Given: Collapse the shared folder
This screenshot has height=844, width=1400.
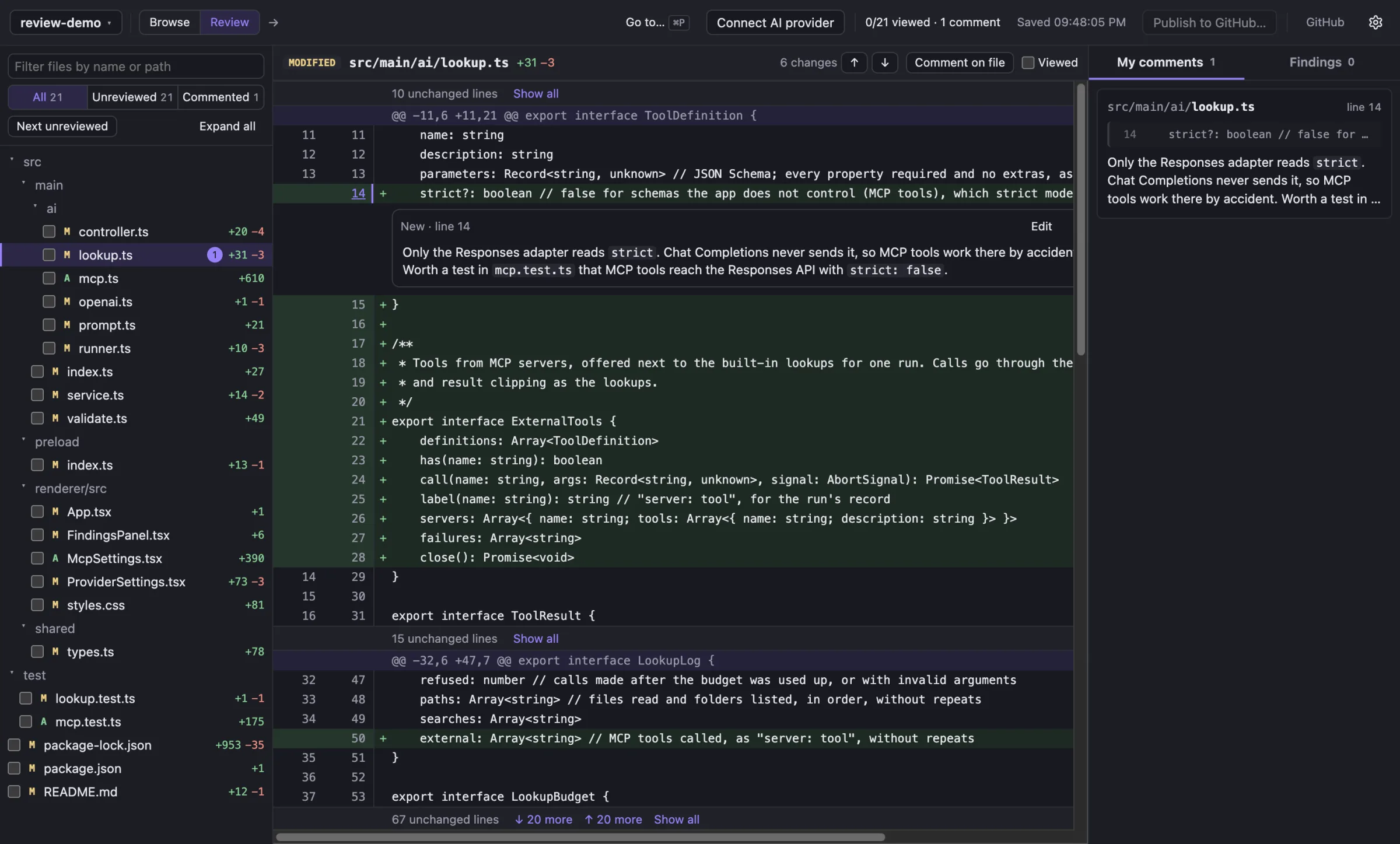Looking at the screenshot, I should [x=23, y=626].
